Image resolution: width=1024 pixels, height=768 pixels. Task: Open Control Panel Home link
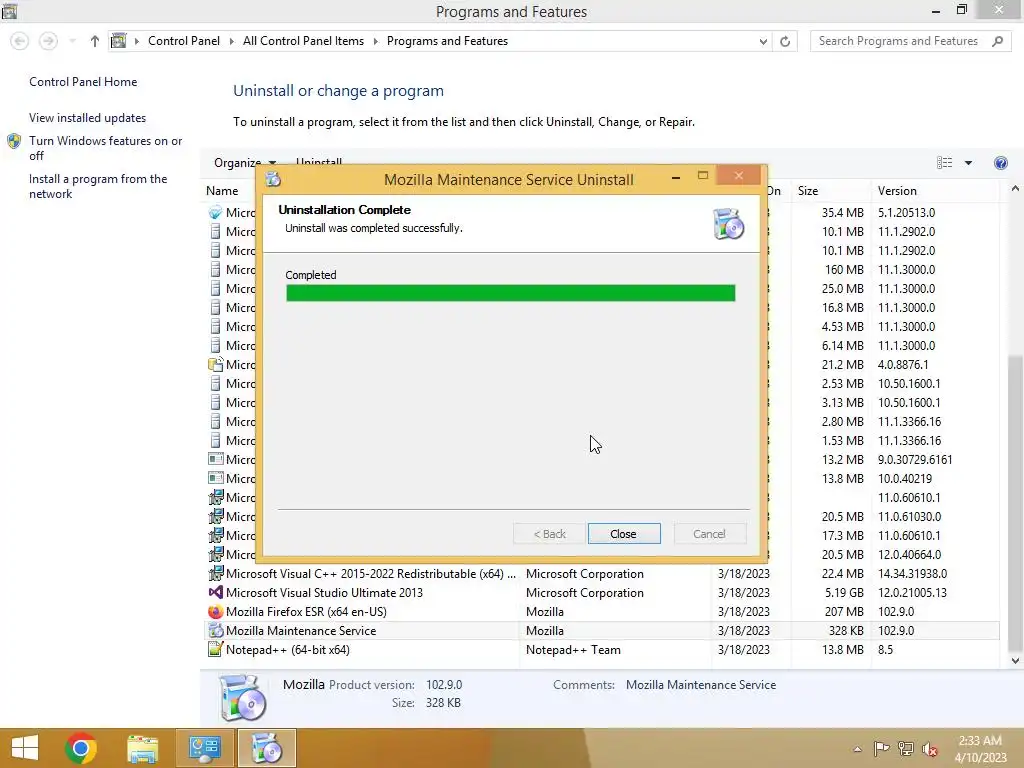[x=83, y=82]
